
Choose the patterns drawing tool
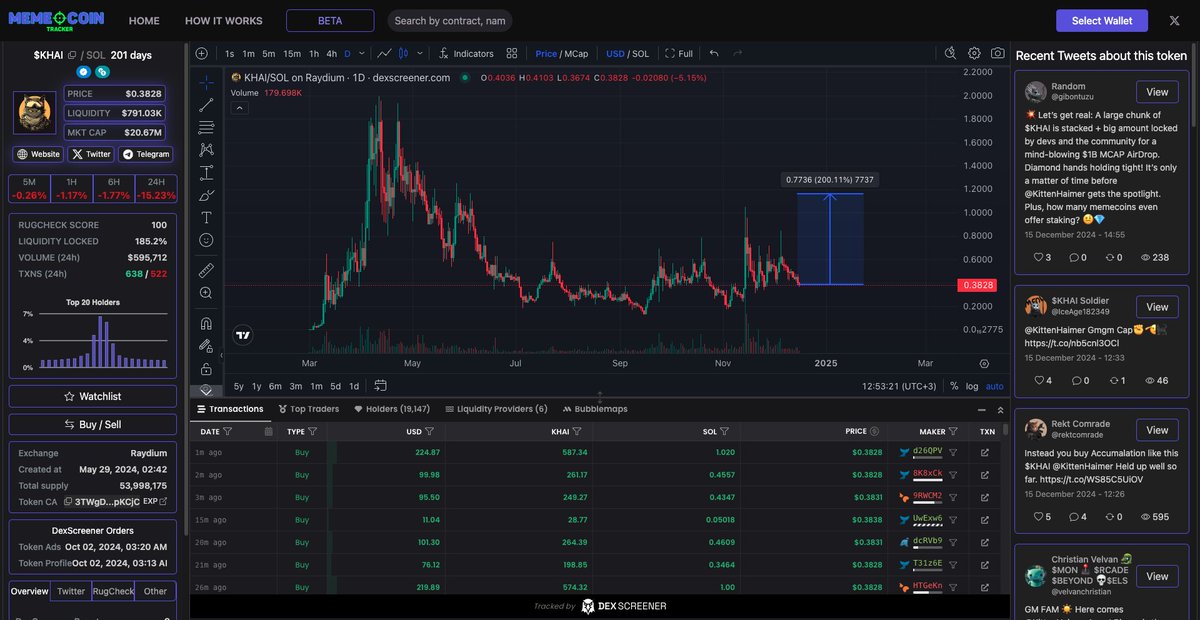(x=206, y=150)
